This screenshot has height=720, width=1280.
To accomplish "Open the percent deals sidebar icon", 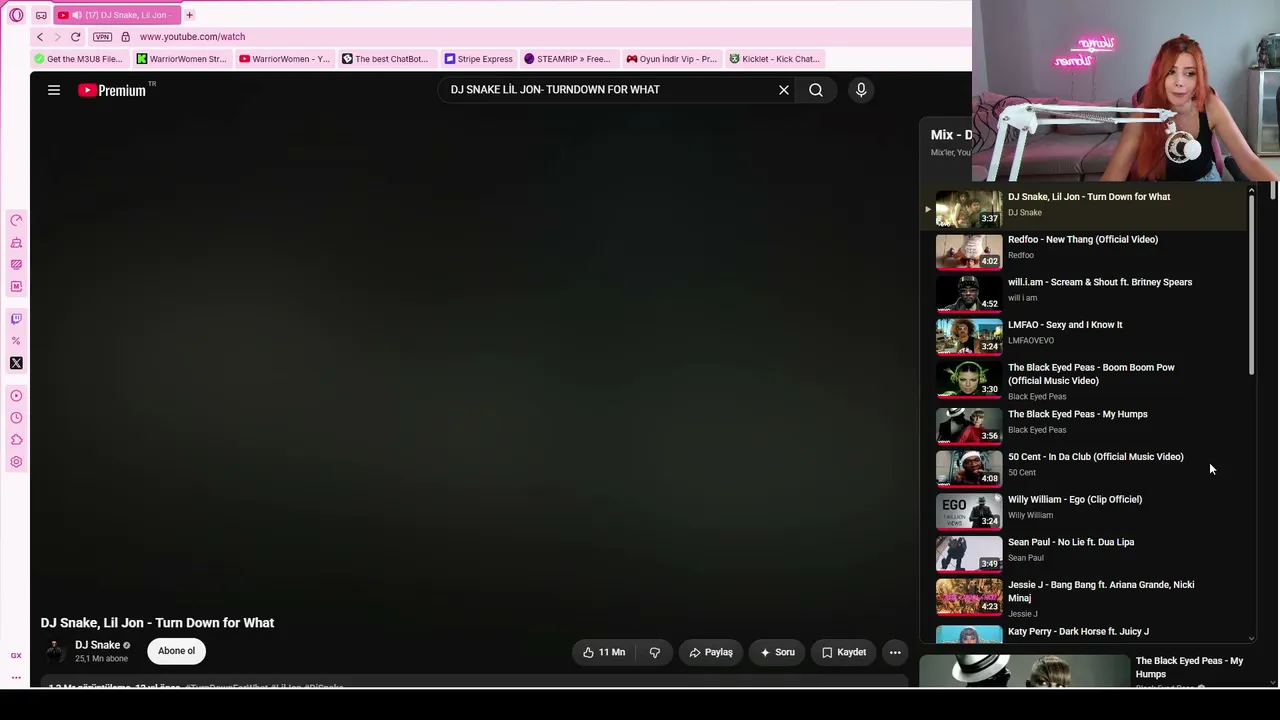I will point(16,341).
